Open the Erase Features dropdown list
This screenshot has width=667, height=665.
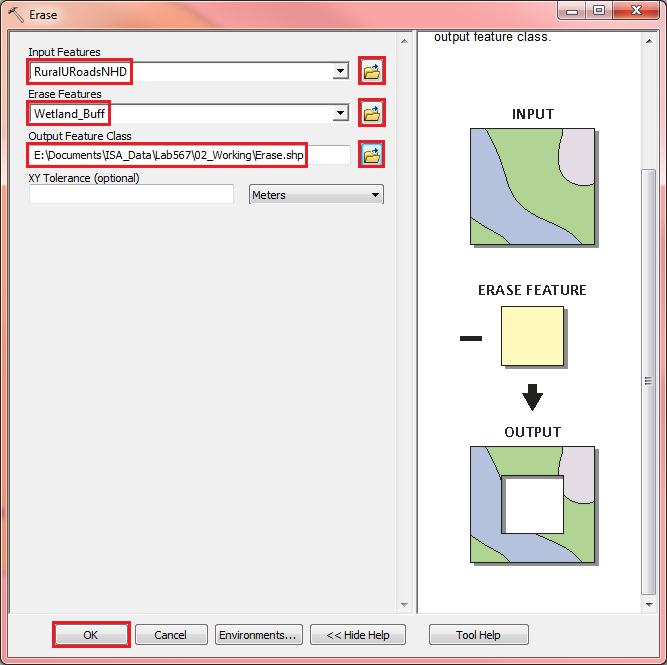click(x=340, y=114)
